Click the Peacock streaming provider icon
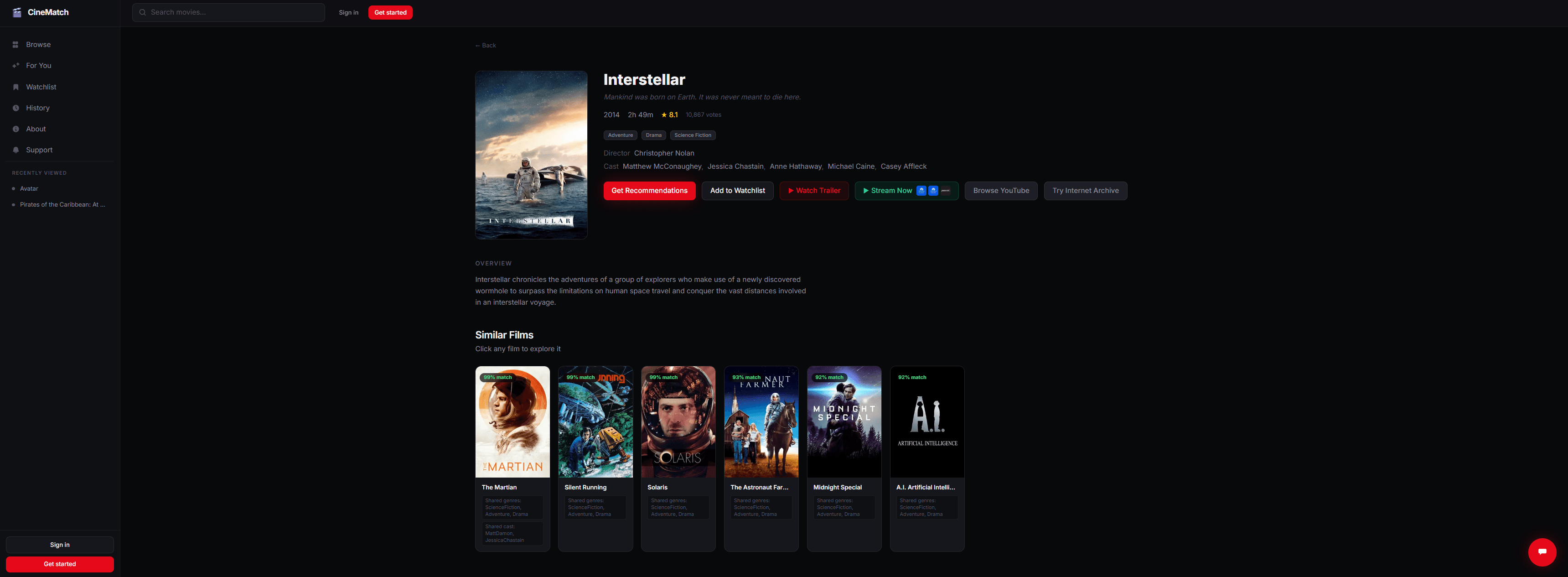This screenshot has height=577, width=1568. click(x=945, y=191)
